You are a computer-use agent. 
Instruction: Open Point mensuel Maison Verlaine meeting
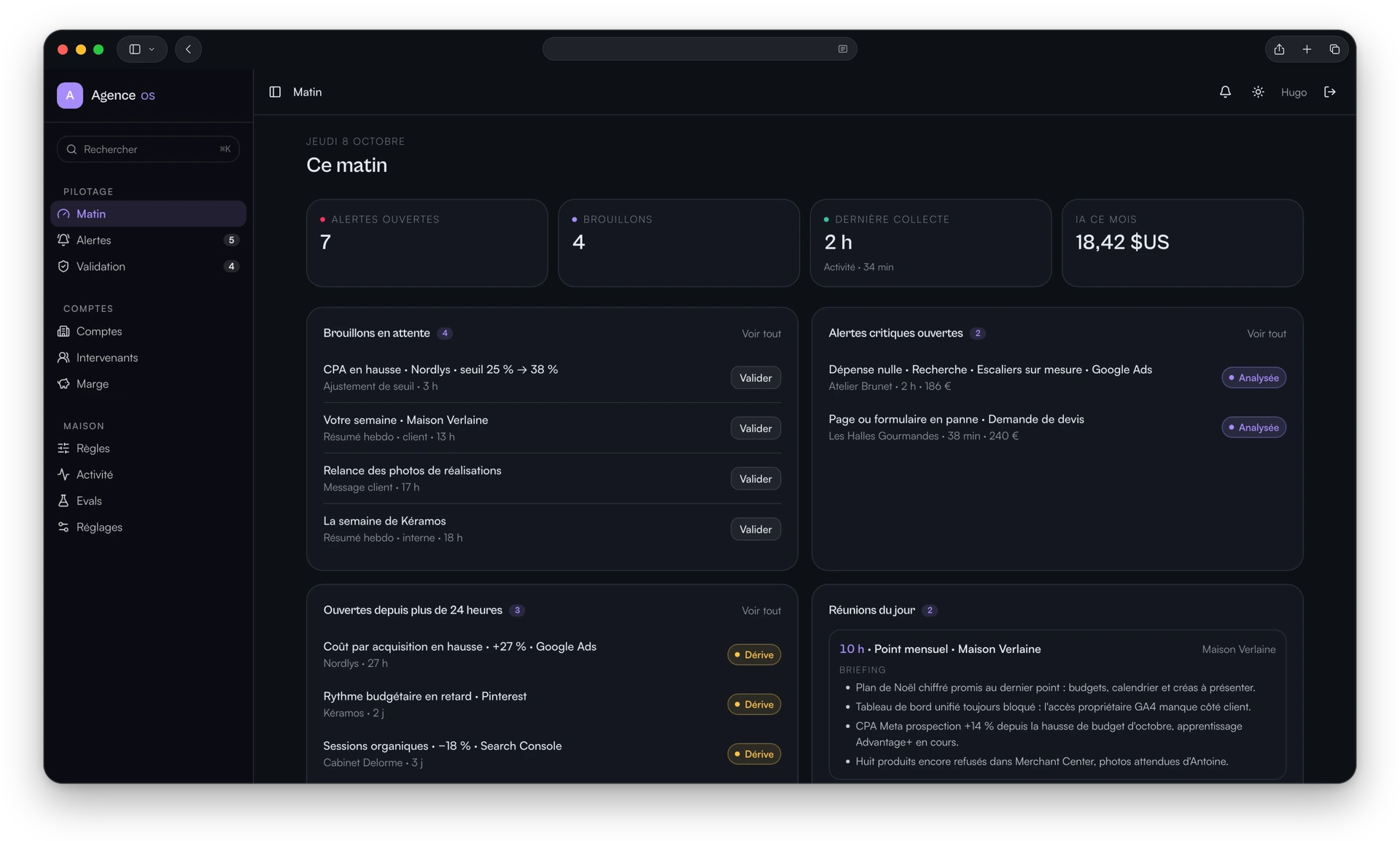tap(940, 649)
